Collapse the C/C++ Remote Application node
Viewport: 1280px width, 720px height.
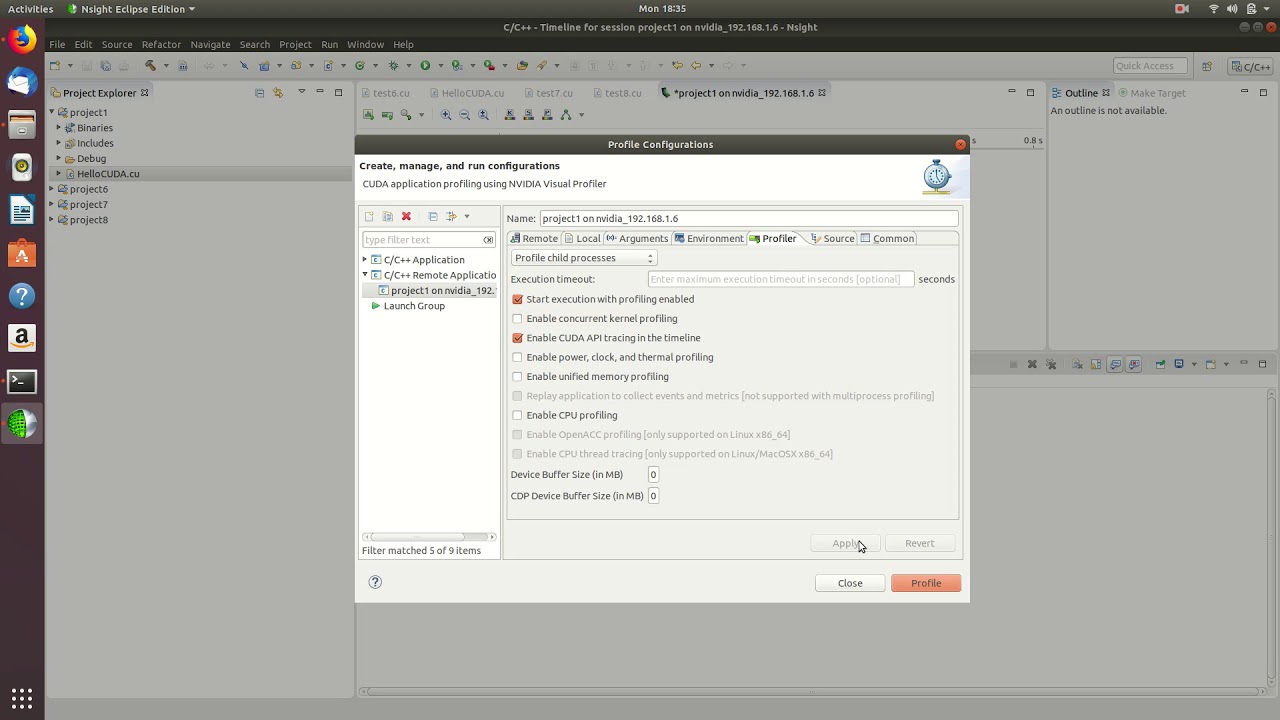pos(366,275)
